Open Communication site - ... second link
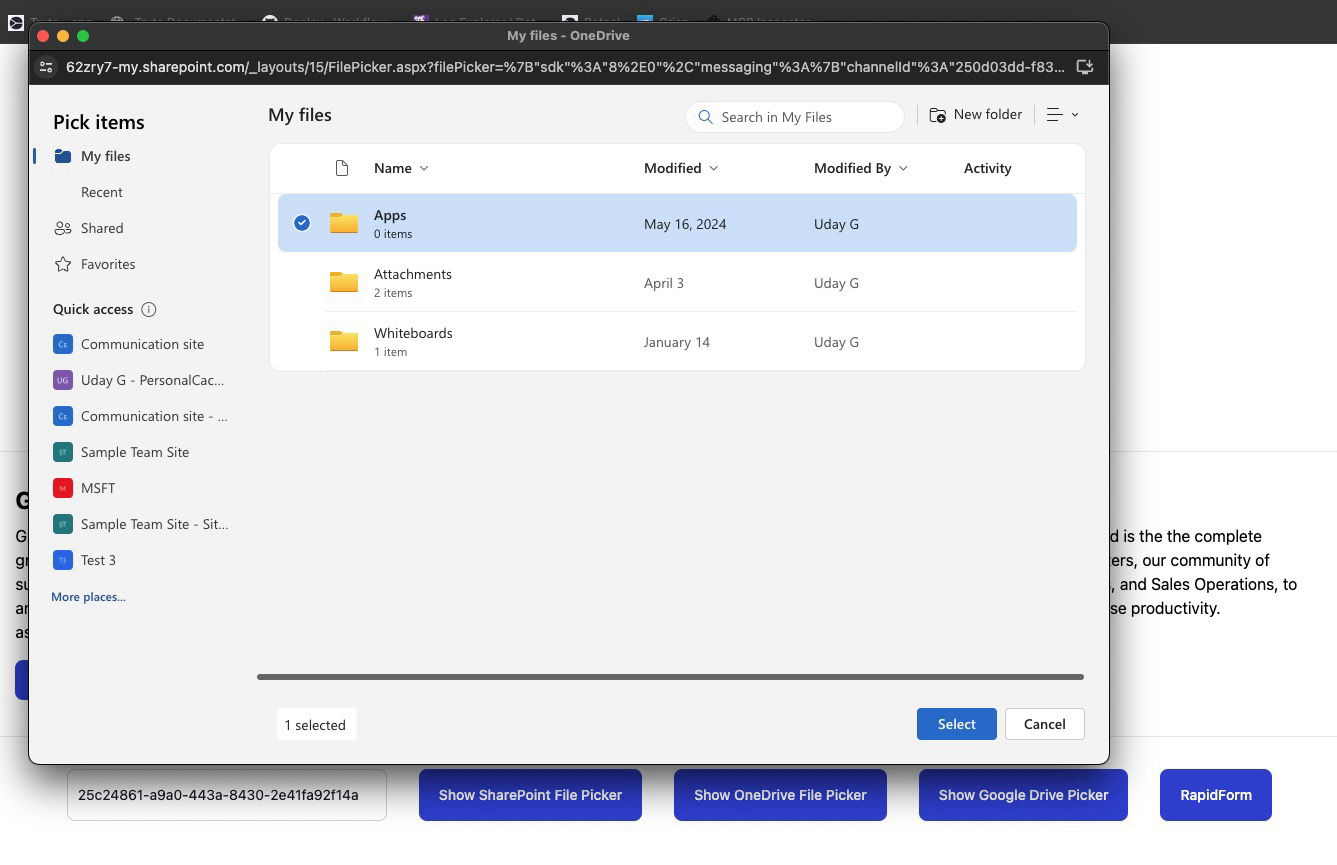The width and height of the screenshot is (1337, 865). pyautogui.click(x=154, y=416)
